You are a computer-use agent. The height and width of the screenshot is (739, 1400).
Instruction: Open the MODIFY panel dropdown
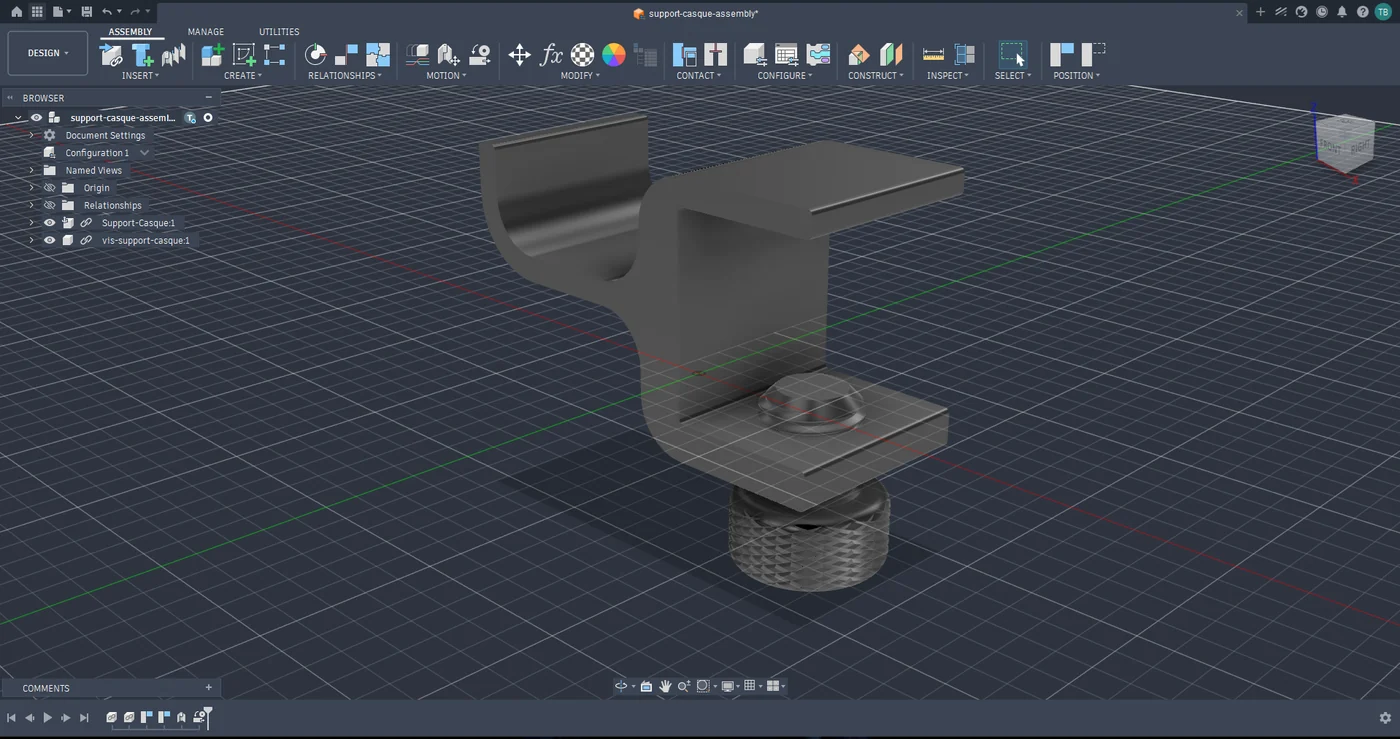point(580,76)
